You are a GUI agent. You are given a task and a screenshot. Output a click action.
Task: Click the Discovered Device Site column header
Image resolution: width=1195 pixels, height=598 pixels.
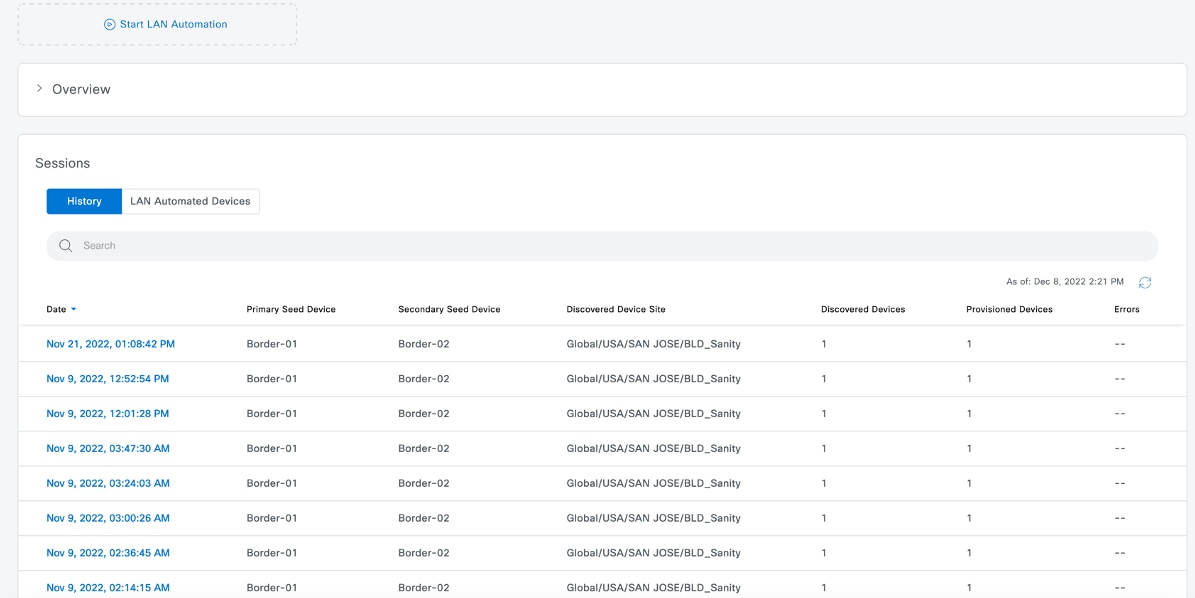[616, 309]
